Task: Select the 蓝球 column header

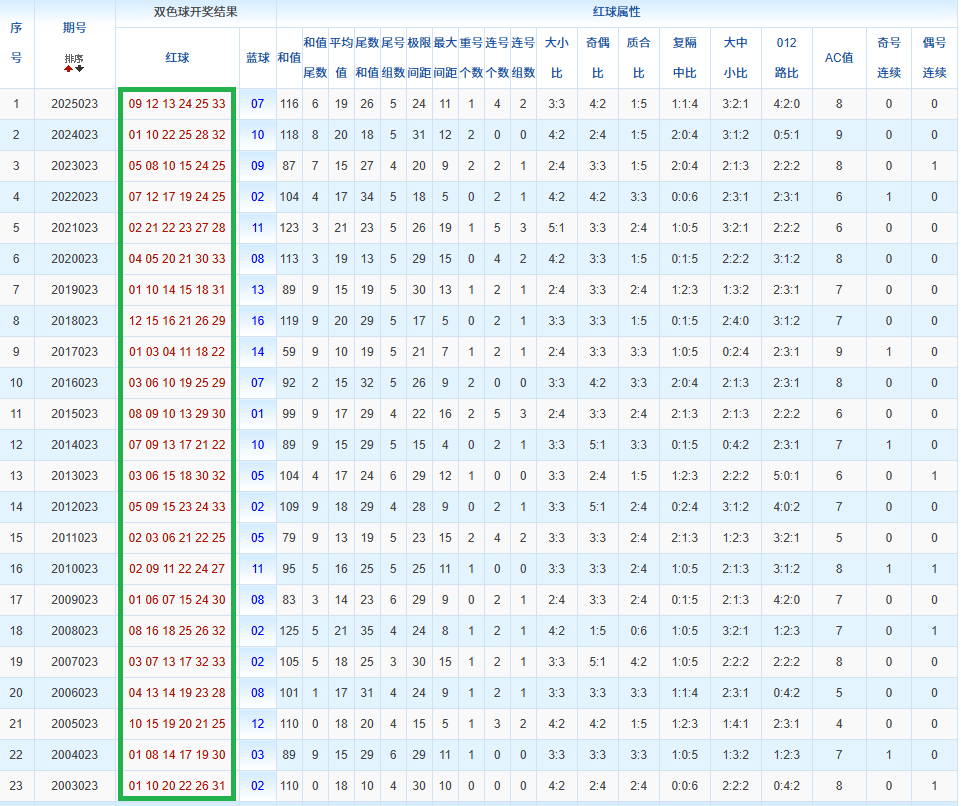Action: point(258,58)
